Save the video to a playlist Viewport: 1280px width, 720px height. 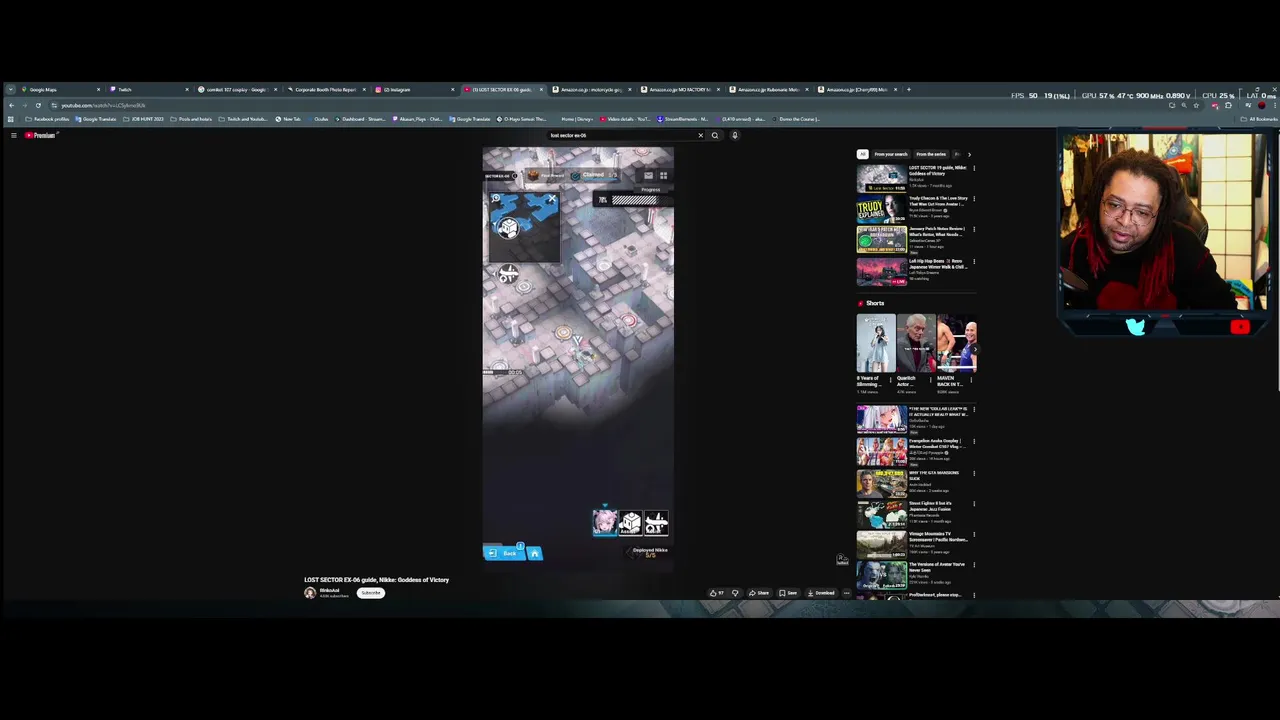pyautogui.click(x=788, y=593)
